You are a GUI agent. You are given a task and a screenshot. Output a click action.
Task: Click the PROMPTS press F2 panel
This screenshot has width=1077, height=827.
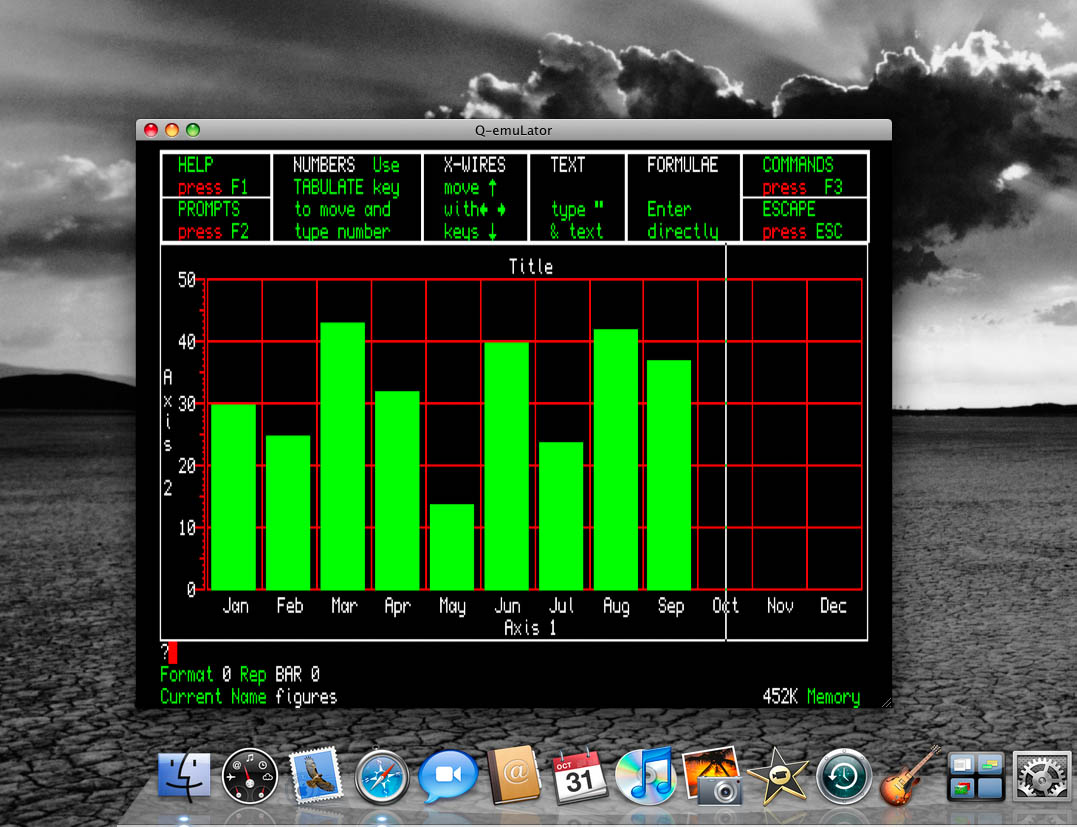pyautogui.click(x=215, y=220)
